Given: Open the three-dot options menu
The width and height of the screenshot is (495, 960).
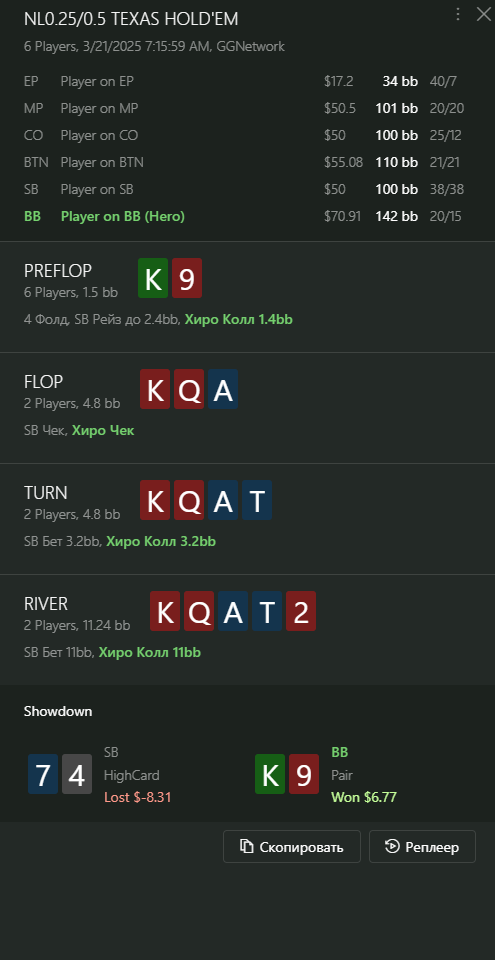Looking at the screenshot, I should pos(458,15).
